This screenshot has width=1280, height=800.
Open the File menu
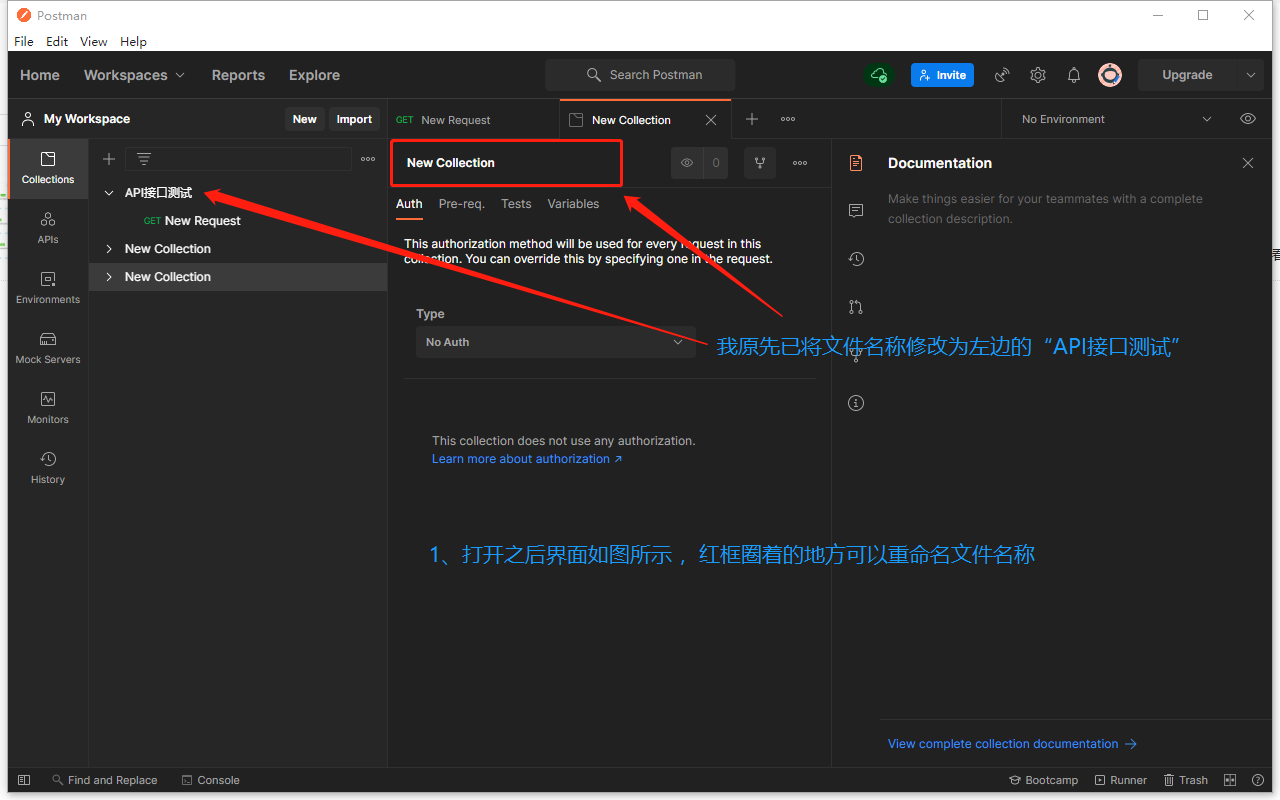[24, 42]
